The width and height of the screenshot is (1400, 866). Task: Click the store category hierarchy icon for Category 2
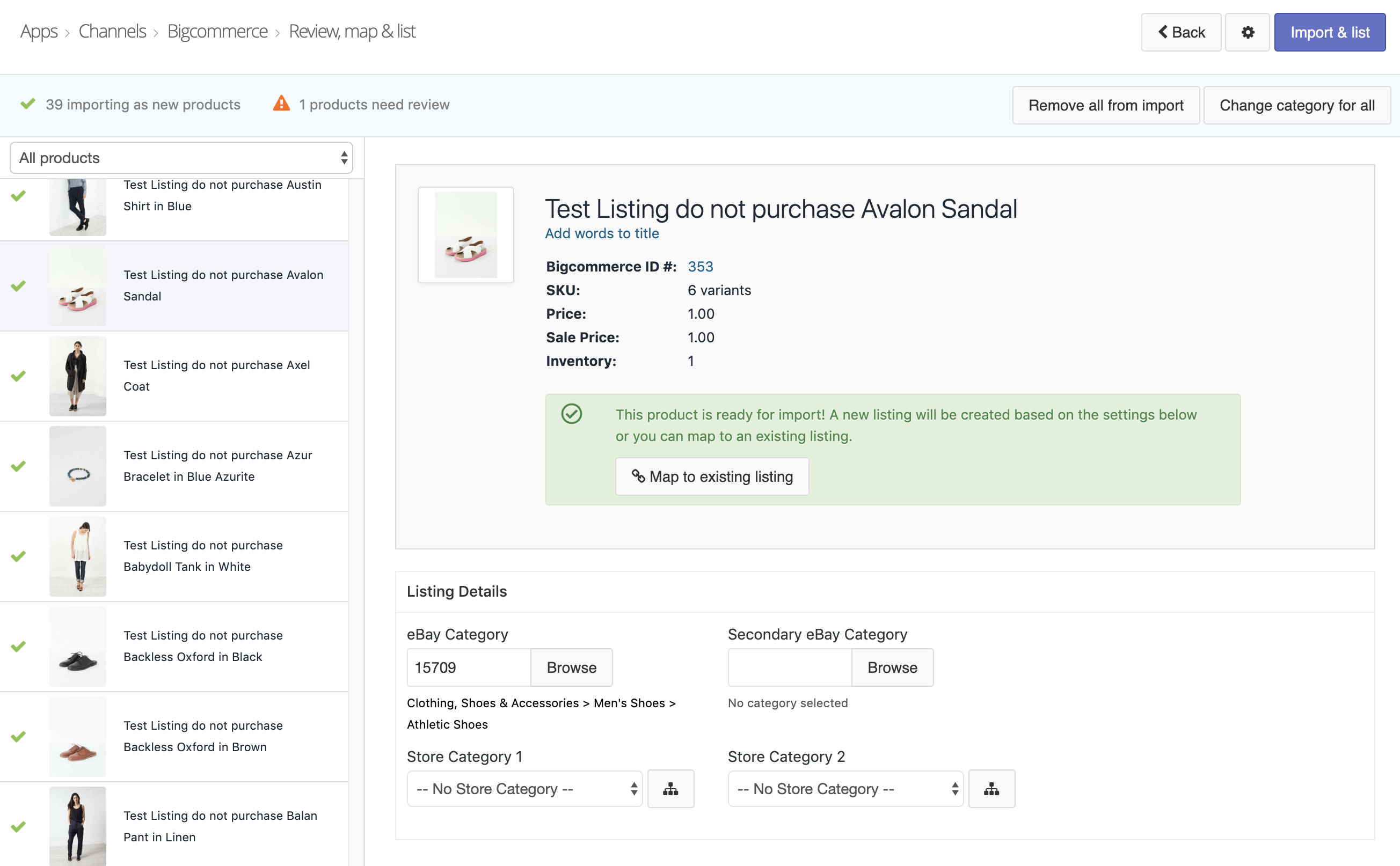point(992,789)
